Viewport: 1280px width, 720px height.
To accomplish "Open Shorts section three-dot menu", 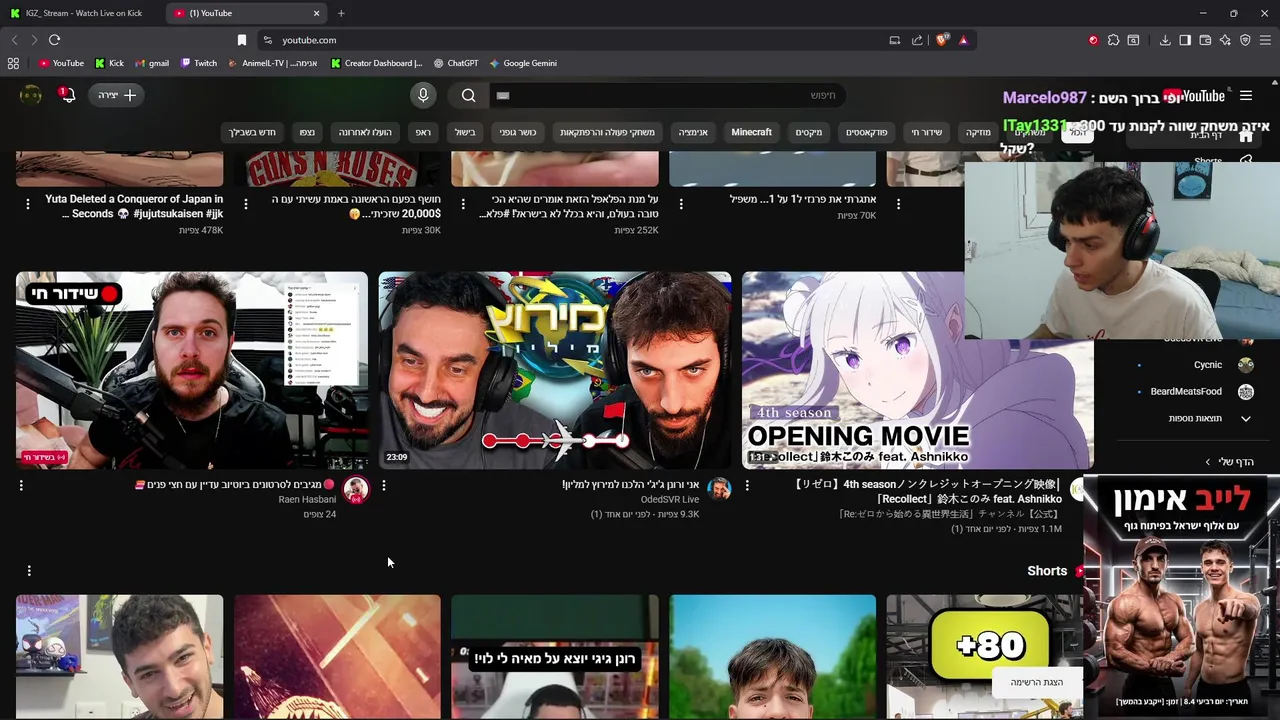I will coord(29,570).
